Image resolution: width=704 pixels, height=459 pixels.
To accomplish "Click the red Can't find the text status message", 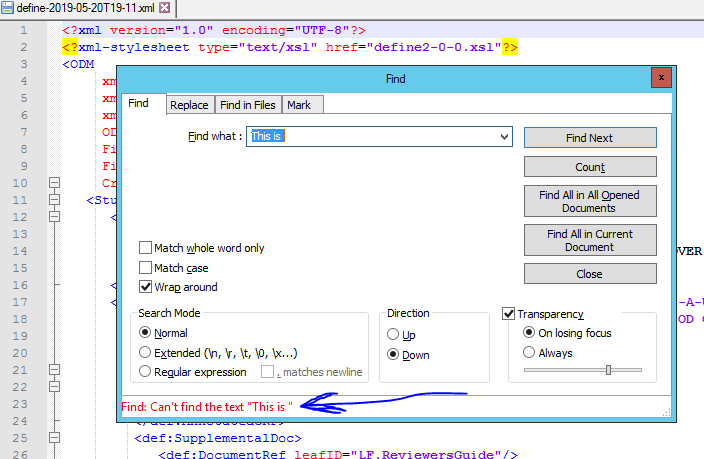I will [207, 407].
